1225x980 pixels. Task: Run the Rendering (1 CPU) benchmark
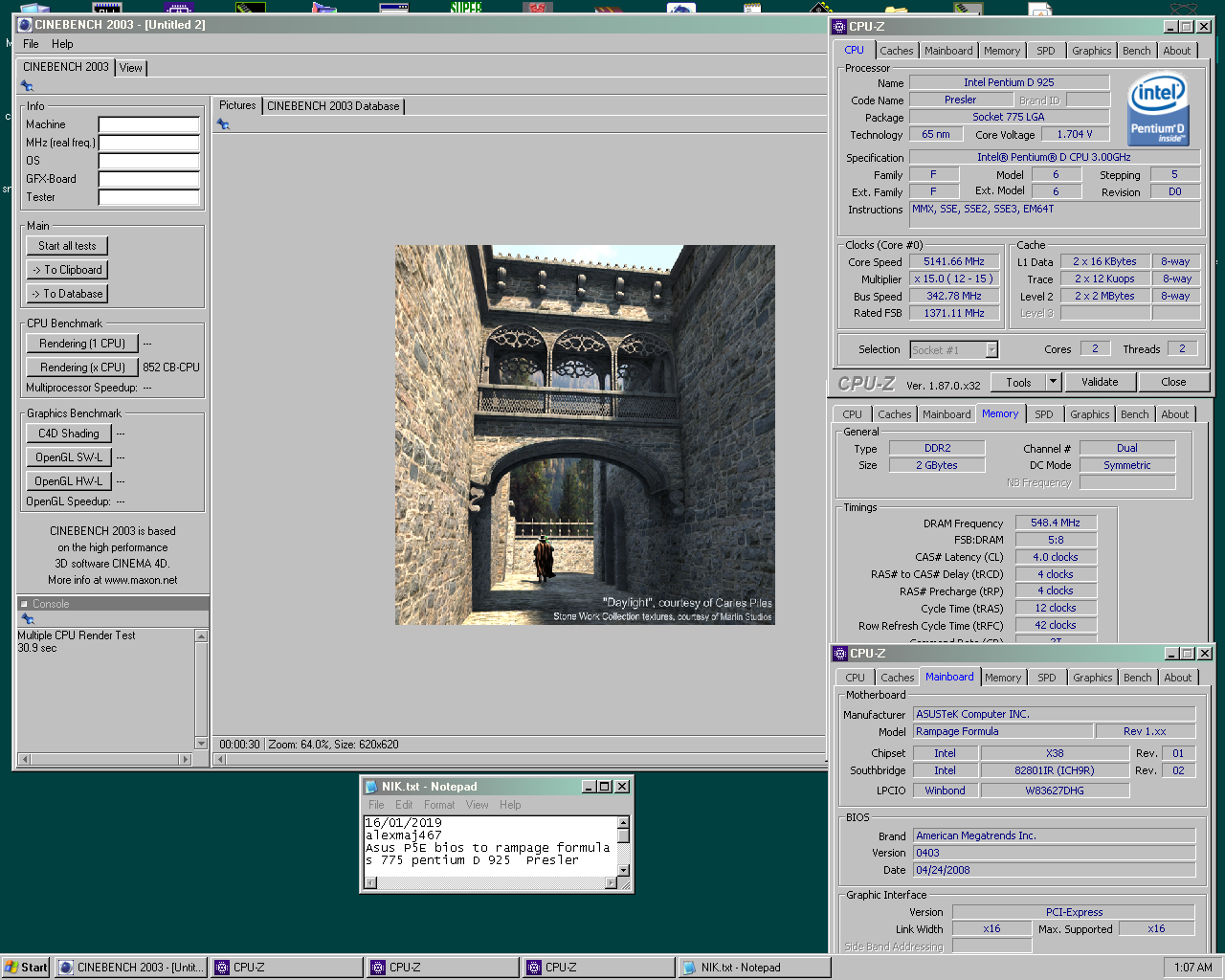tap(82, 344)
